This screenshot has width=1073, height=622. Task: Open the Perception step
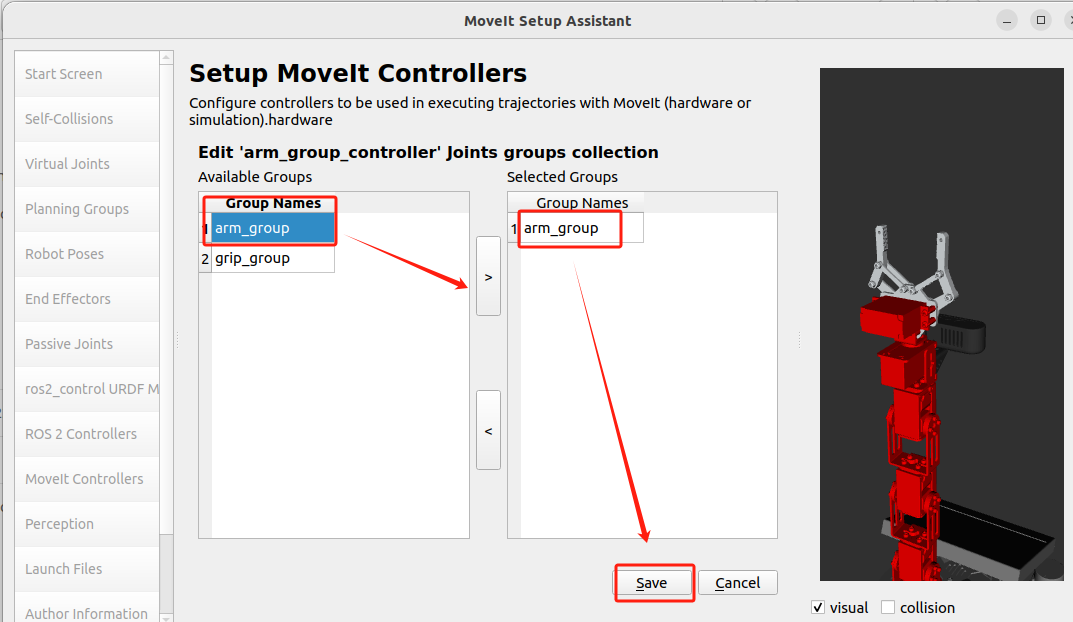(x=87, y=524)
